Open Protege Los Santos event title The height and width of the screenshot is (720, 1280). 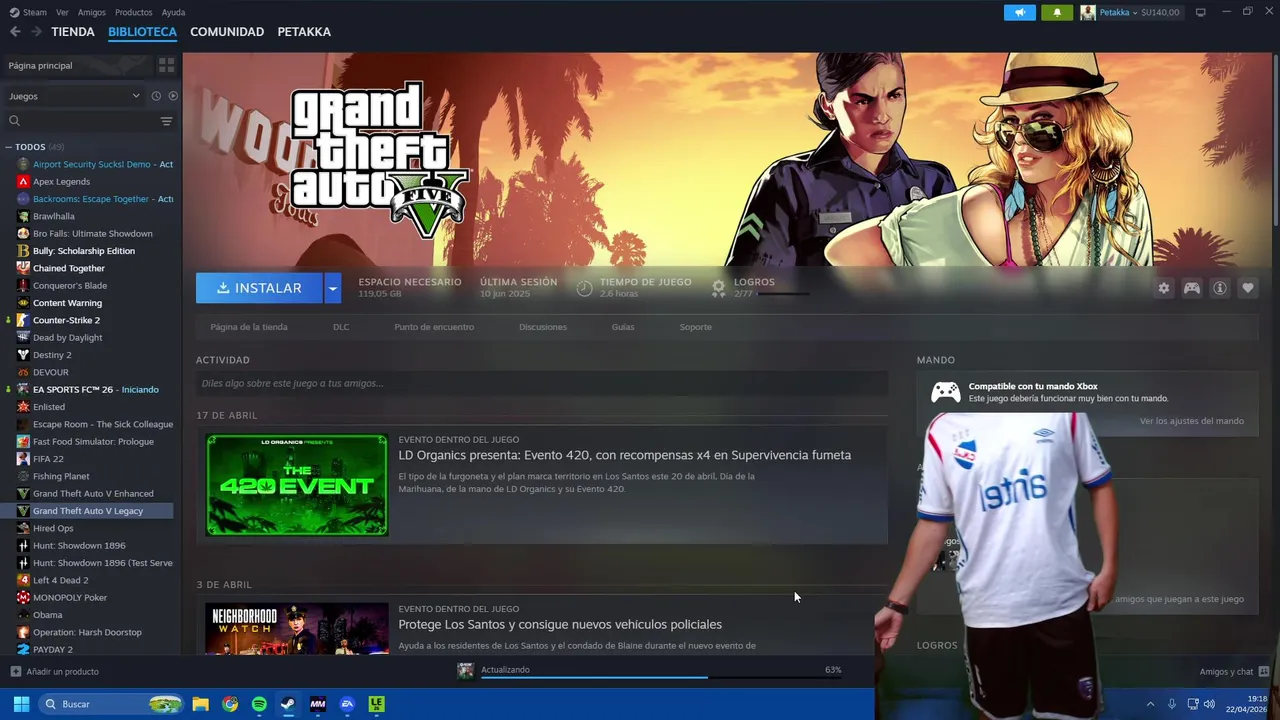[560, 624]
